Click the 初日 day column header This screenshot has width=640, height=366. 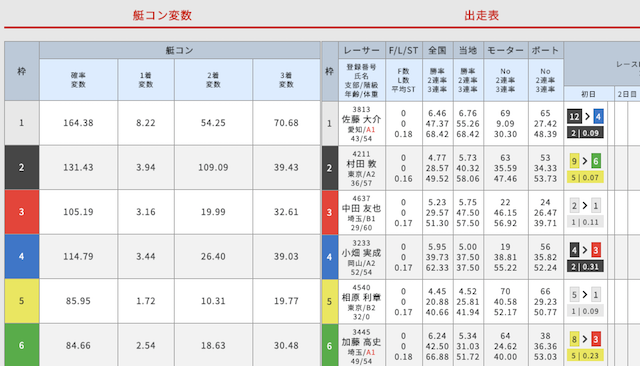(x=589, y=94)
